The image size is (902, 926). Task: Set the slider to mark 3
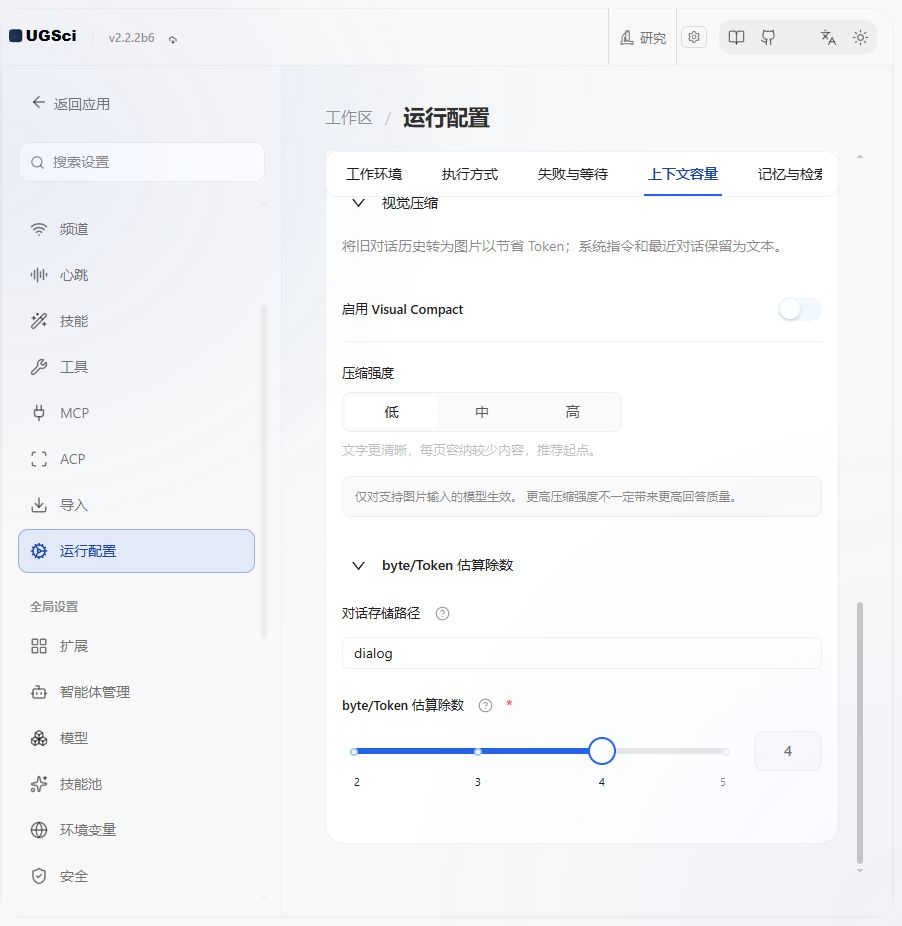(478, 752)
